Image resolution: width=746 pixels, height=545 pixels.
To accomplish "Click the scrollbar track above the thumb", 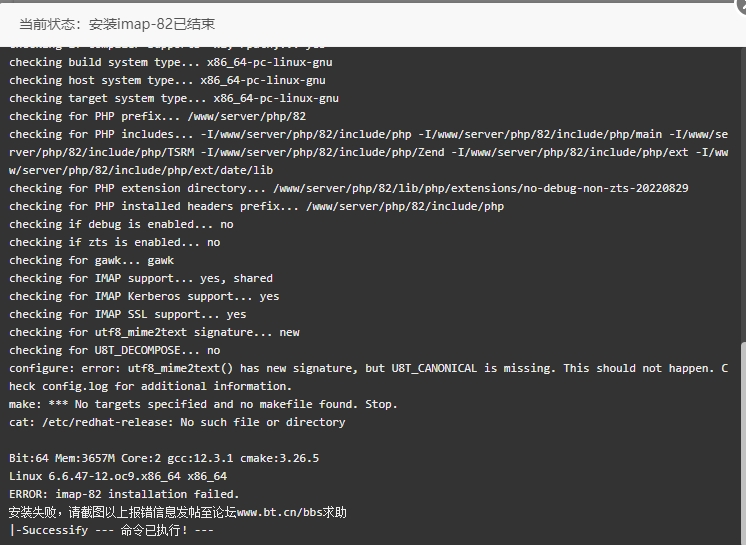I will (743, 194).
